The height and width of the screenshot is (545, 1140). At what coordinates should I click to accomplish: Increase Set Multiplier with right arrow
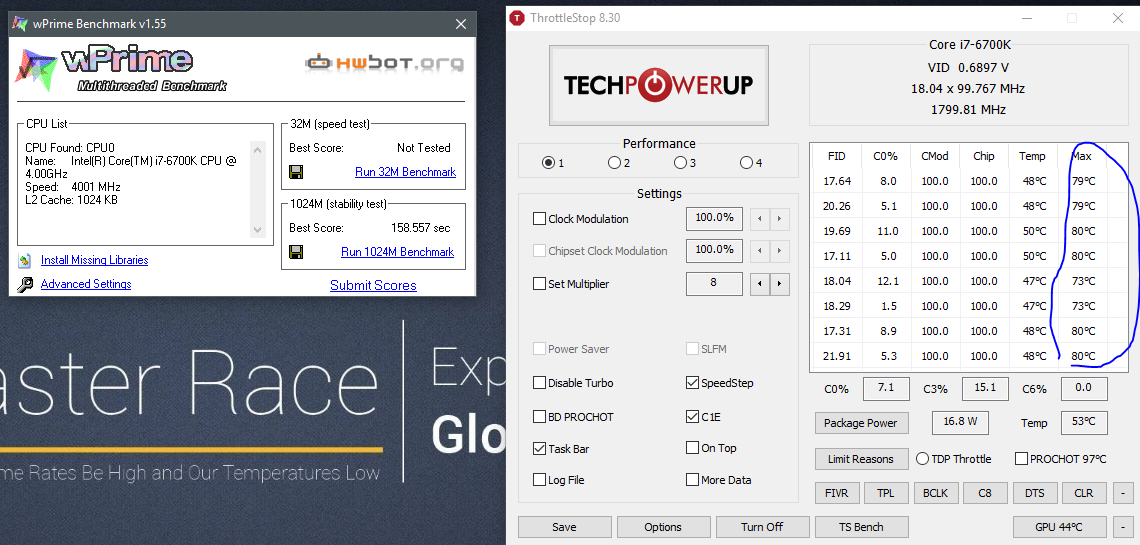pyautogui.click(x=779, y=284)
